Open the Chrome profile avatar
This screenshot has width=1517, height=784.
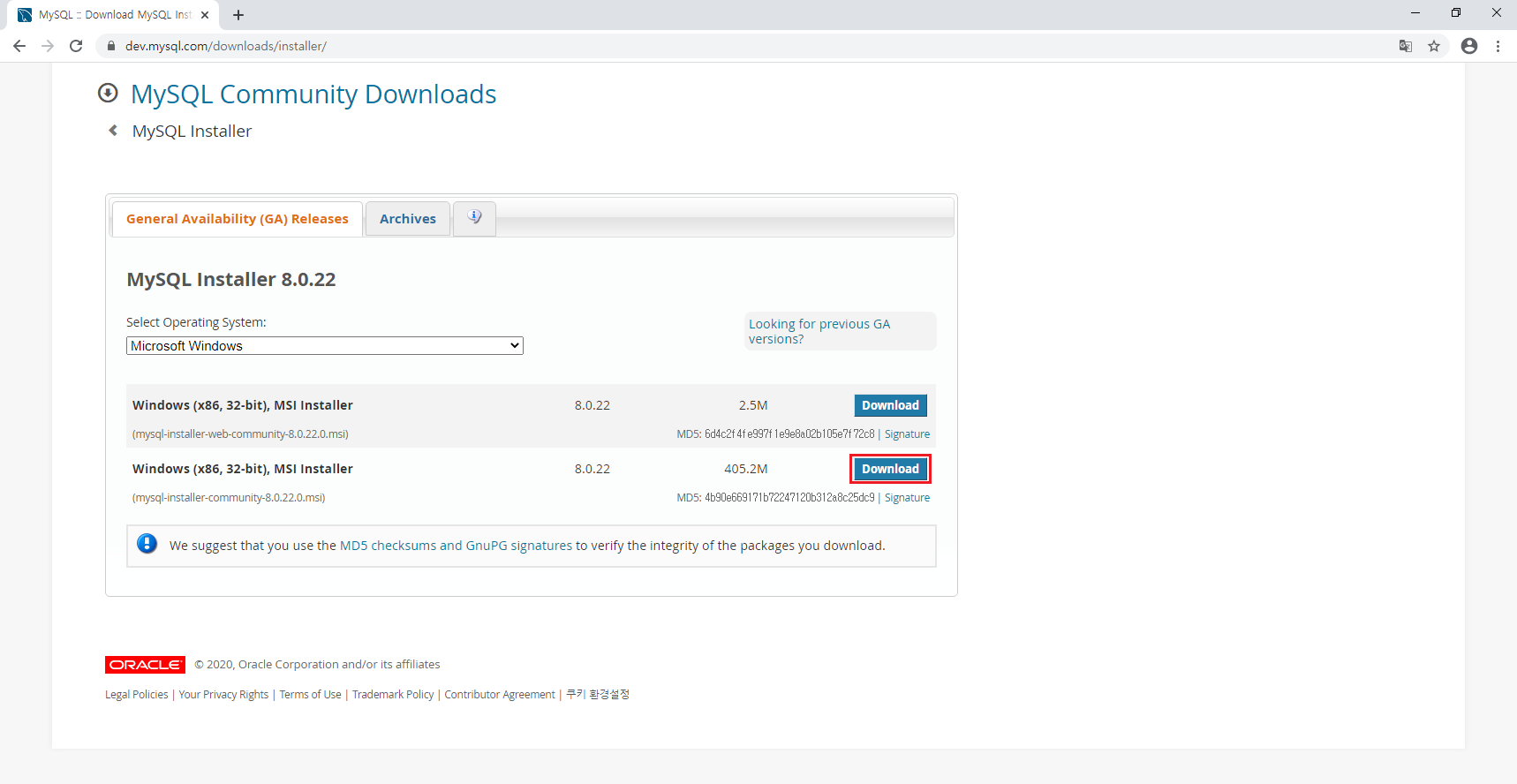1469,46
